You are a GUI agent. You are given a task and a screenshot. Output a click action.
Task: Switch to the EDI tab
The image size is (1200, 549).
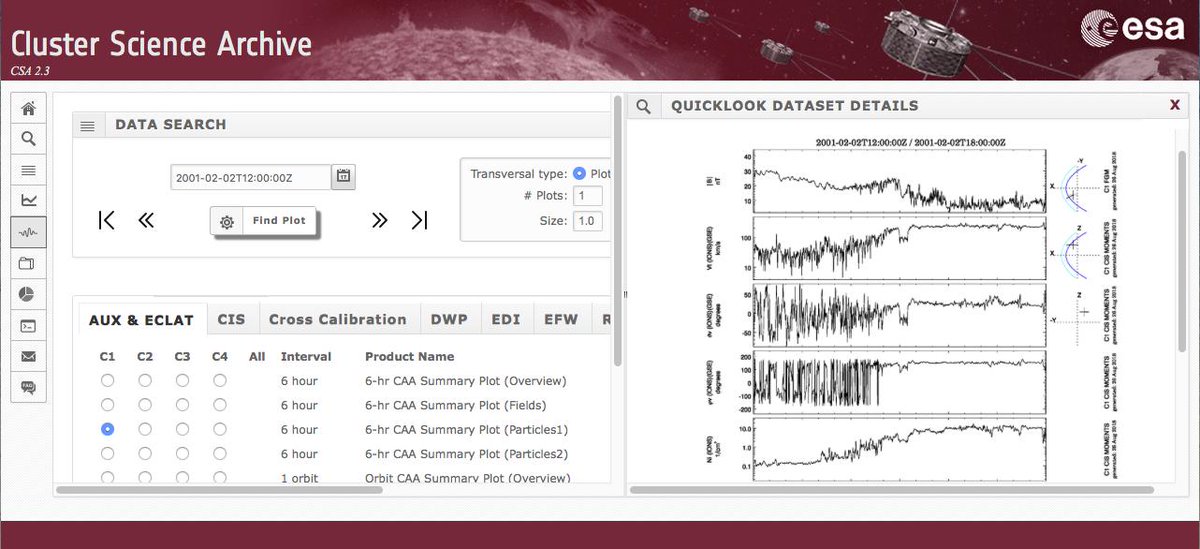[x=506, y=320]
